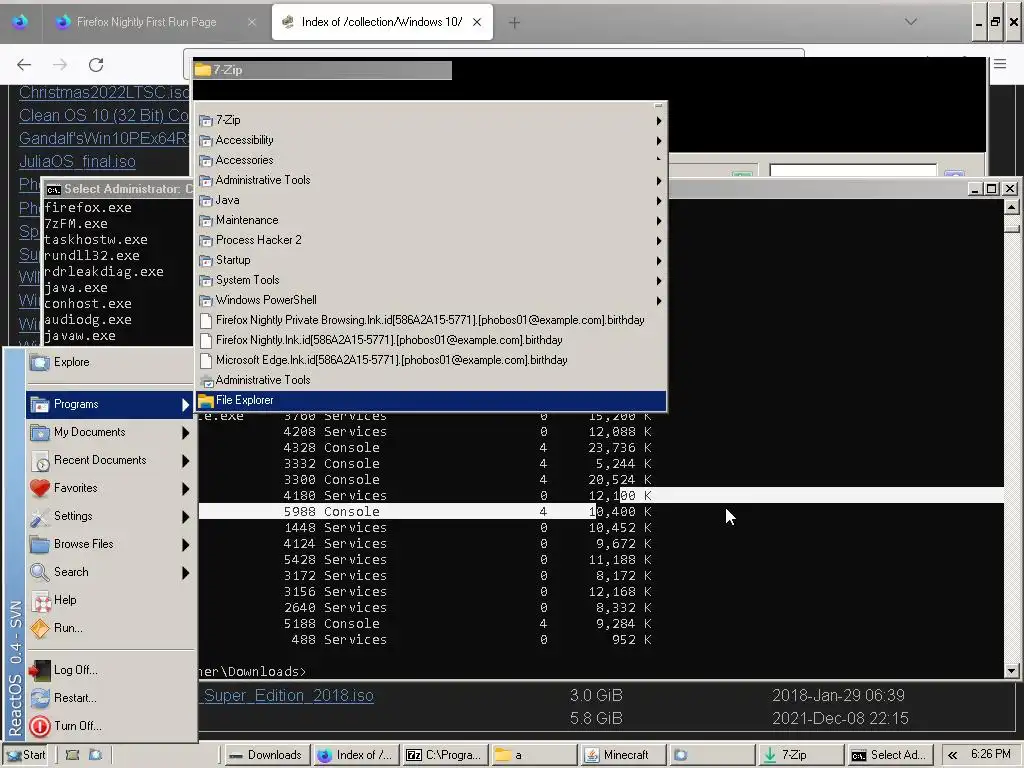Click the Programs folder icon in Start menu
Image resolution: width=1024 pixels, height=768 pixels.
tap(40, 404)
